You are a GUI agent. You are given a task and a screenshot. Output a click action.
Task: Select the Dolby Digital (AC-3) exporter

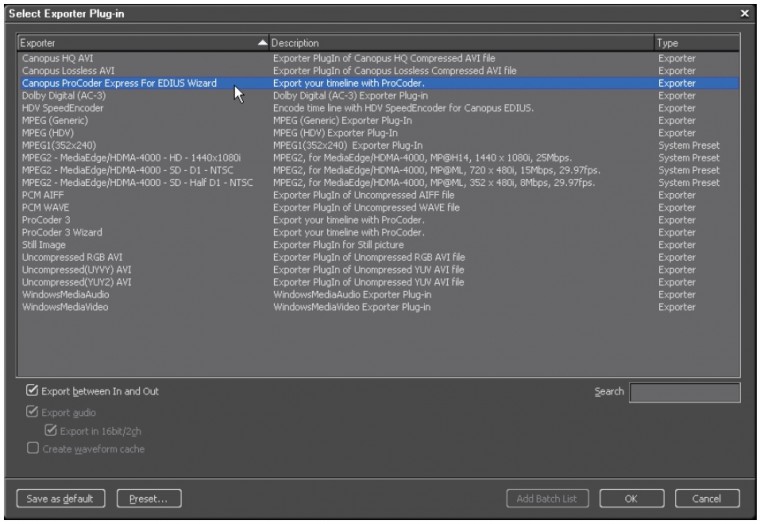point(378,95)
